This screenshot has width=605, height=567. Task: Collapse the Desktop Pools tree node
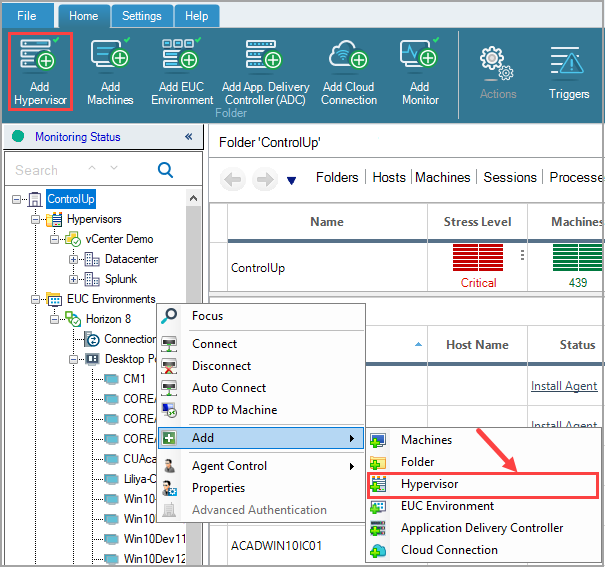click(x=73, y=359)
